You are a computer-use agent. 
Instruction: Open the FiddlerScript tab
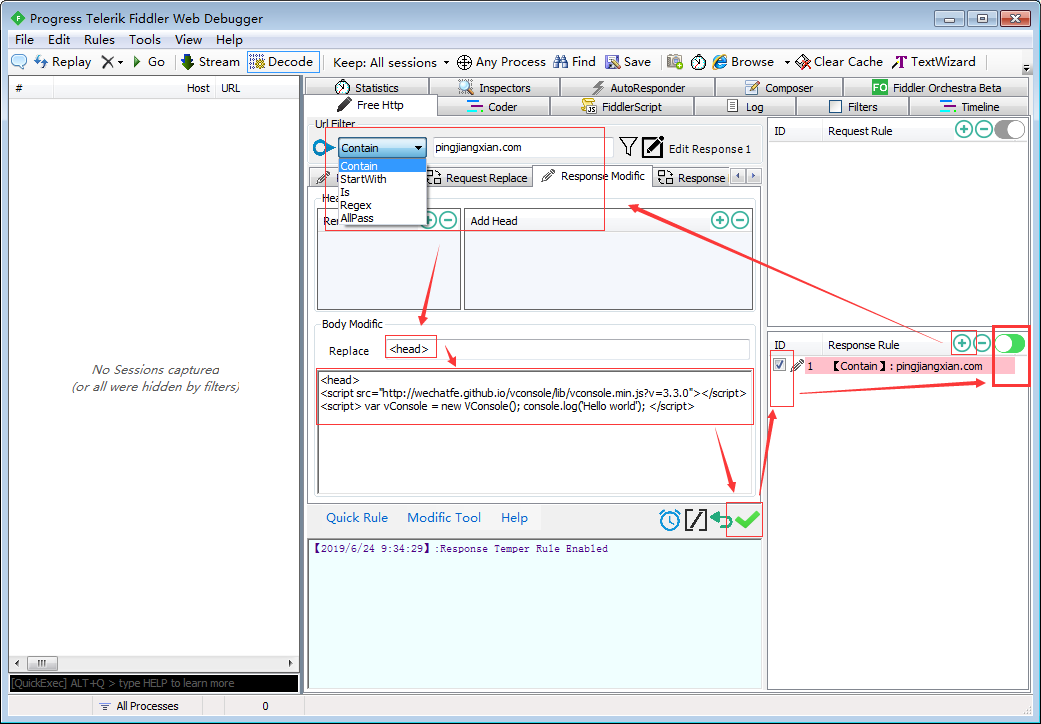pyautogui.click(x=622, y=107)
